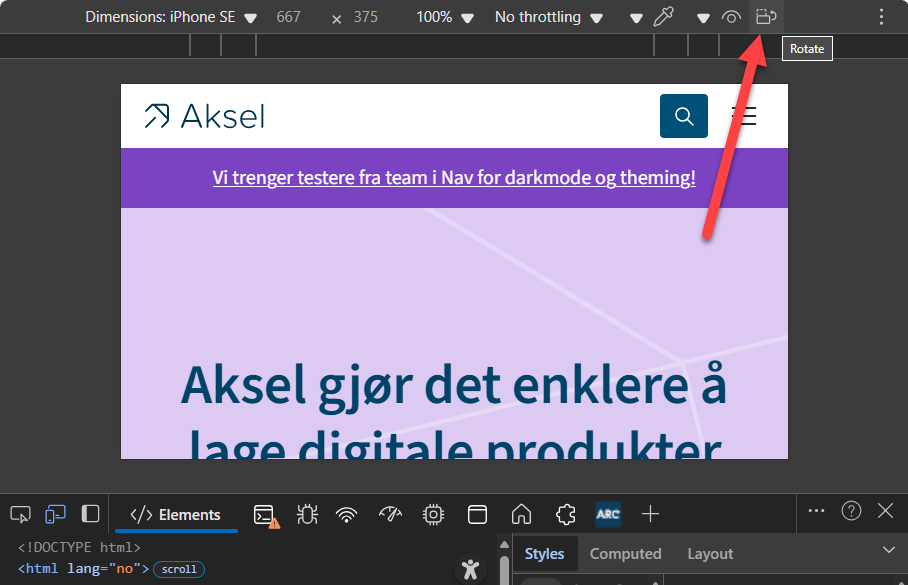Screen dimensions: 908x585
Task: Click the Aksel search button
Action: click(x=683, y=115)
